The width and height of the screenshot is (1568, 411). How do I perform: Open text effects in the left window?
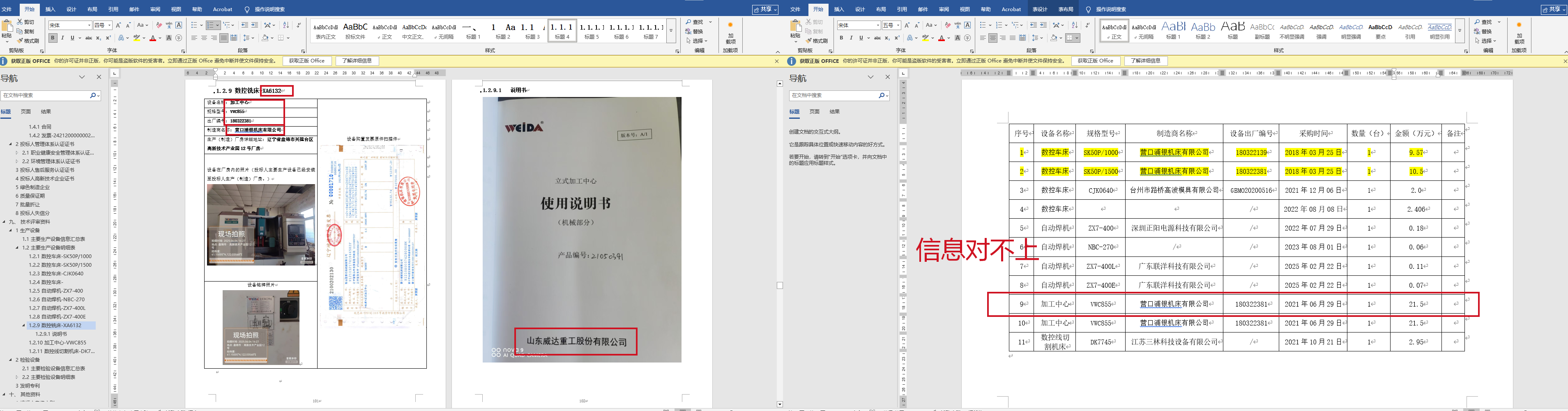coord(122,38)
